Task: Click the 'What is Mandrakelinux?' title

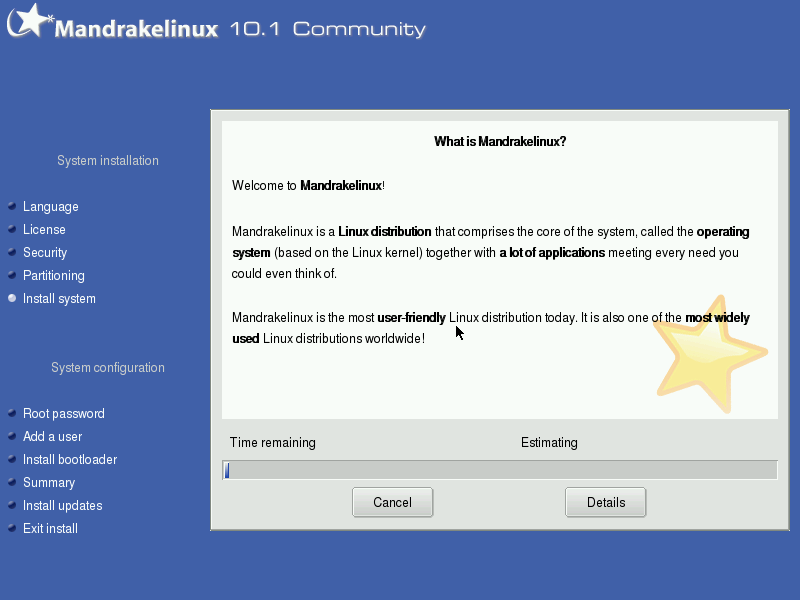Action: [x=500, y=141]
